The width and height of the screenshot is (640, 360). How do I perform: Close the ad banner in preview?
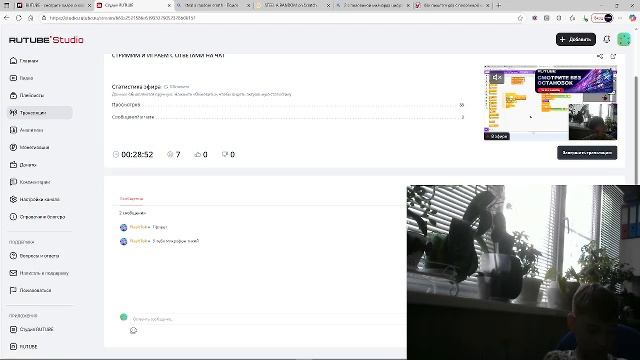tap(607, 76)
